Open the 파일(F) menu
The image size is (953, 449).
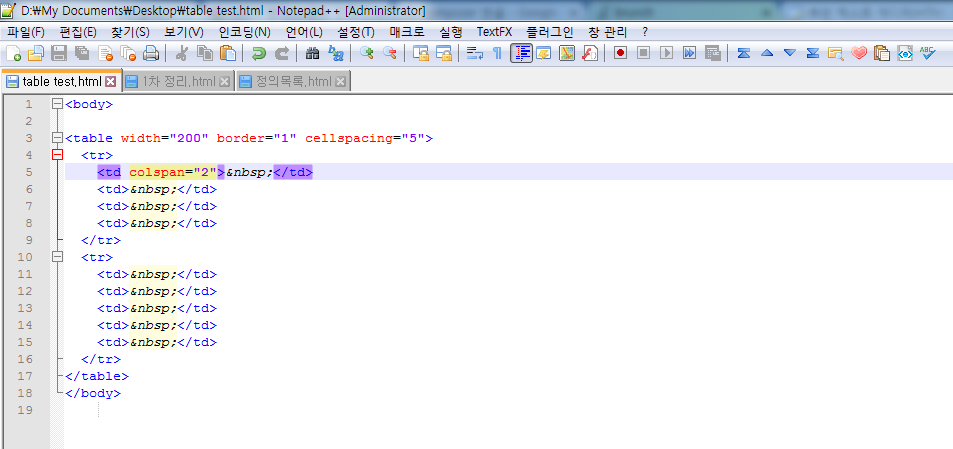tap(26, 32)
